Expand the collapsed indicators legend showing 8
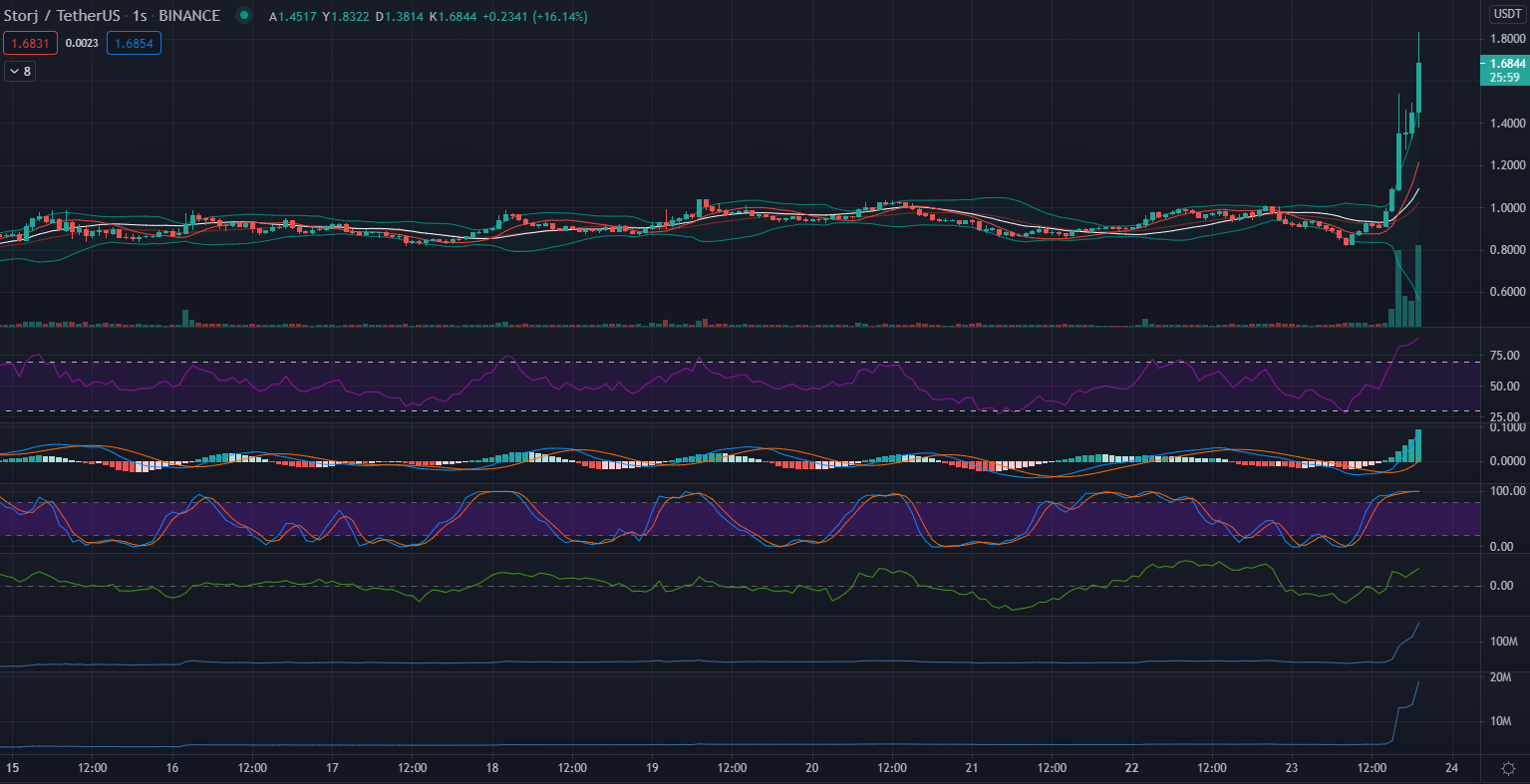Image resolution: width=1530 pixels, height=784 pixels. (x=20, y=72)
